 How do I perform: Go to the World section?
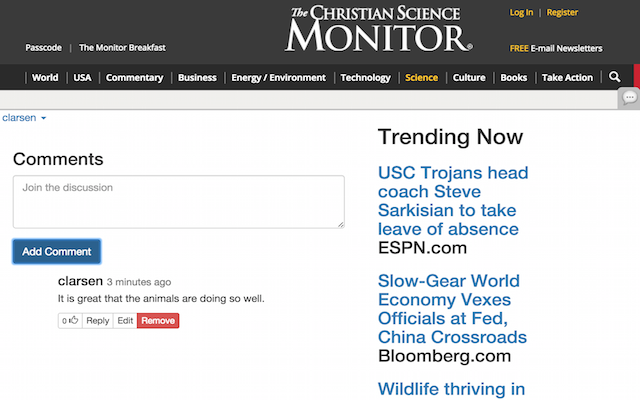[45, 77]
